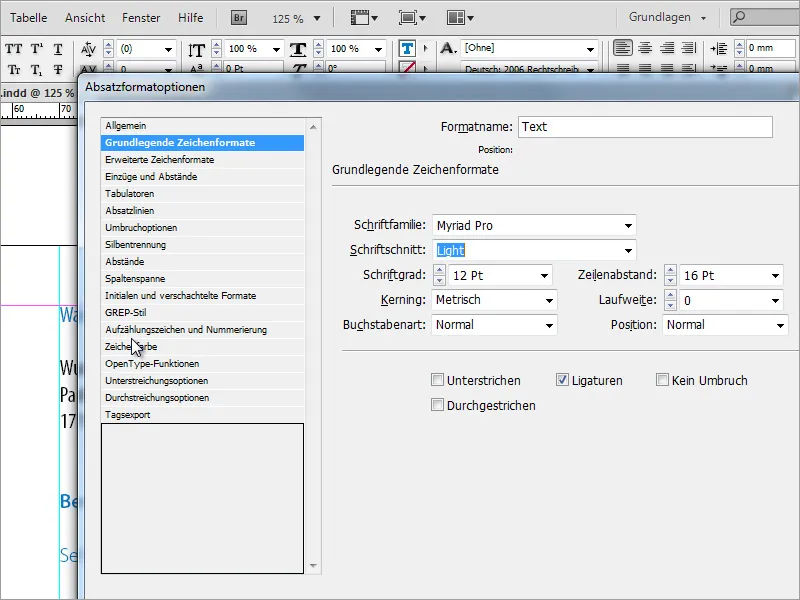Click the left indent icon
800x600 pixels.
coord(719,48)
